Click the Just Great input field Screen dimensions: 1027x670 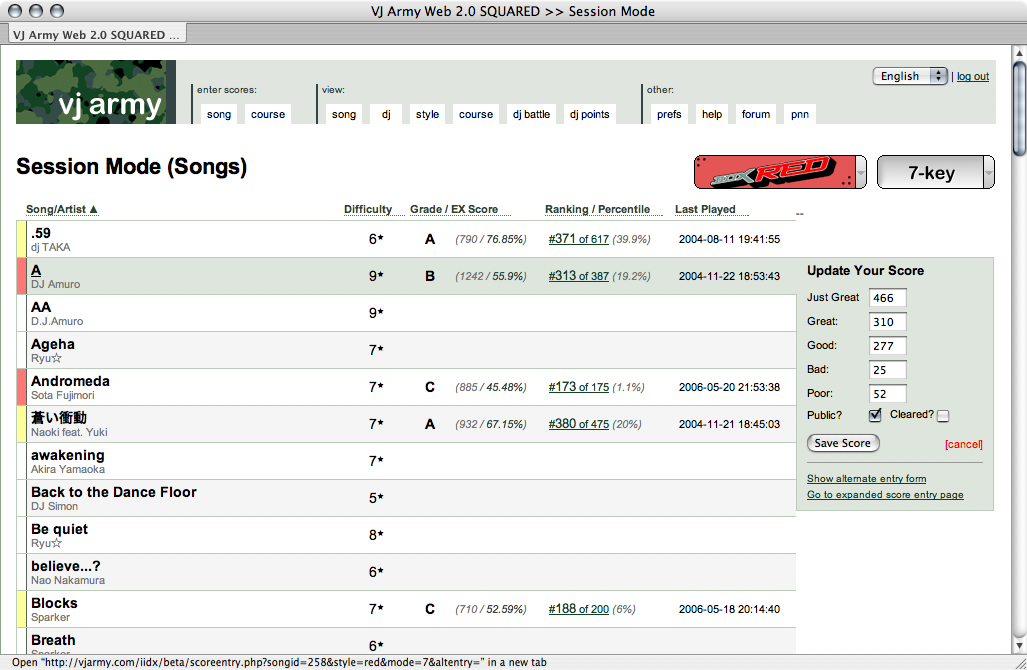(887, 298)
